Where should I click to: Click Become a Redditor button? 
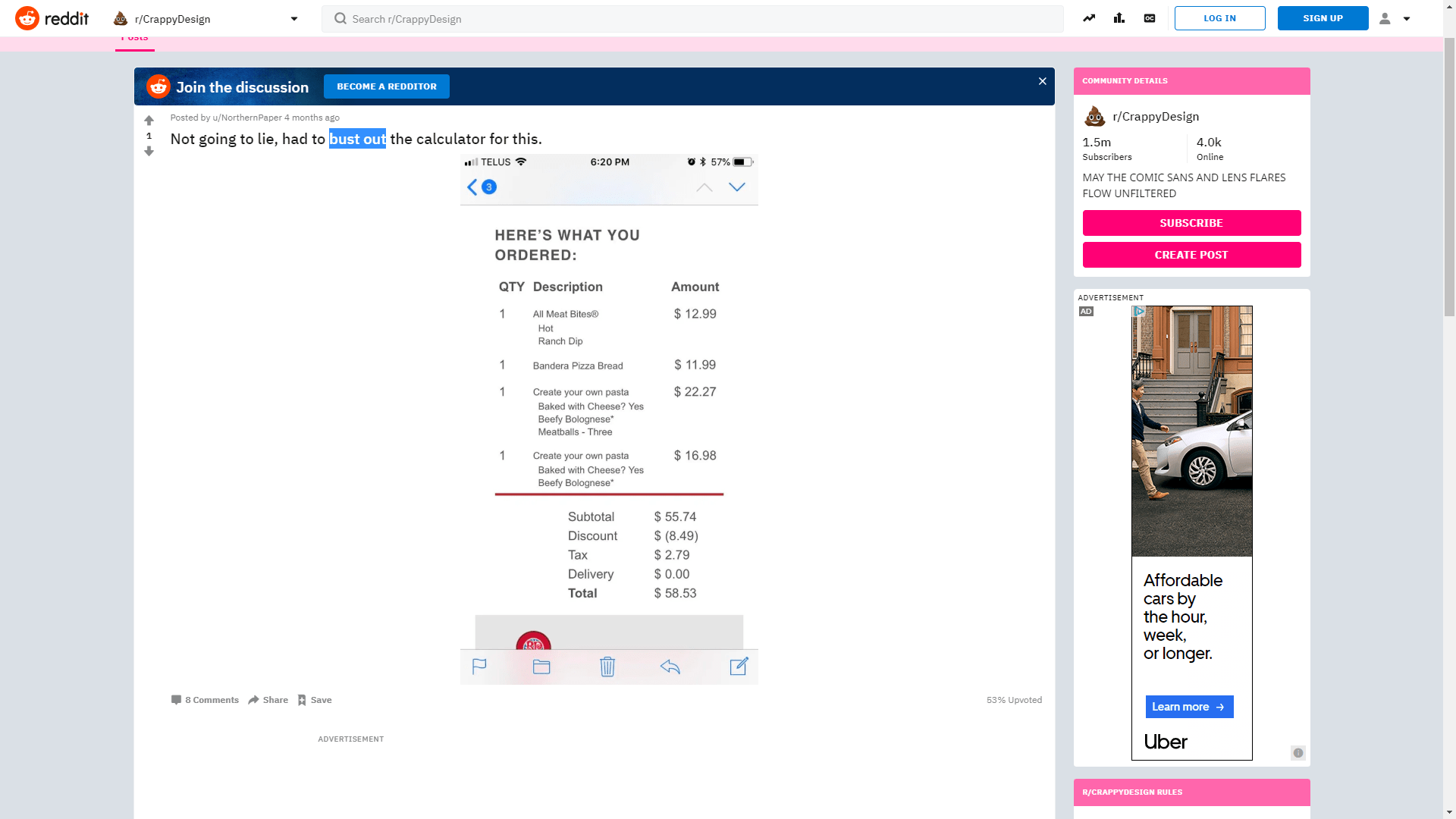coord(387,86)
